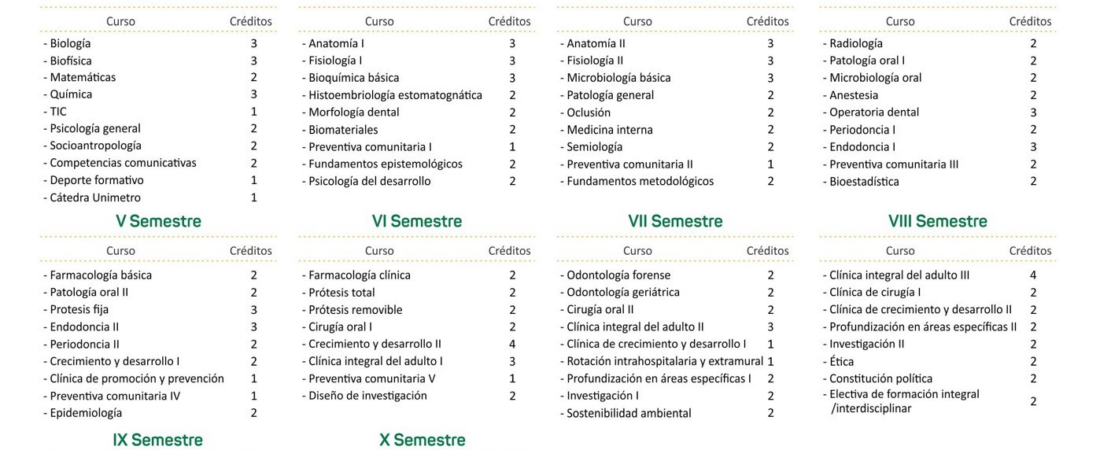Click Clínica integral del adulto III
Screen dimensions: 1100x450
pos(895,275)
